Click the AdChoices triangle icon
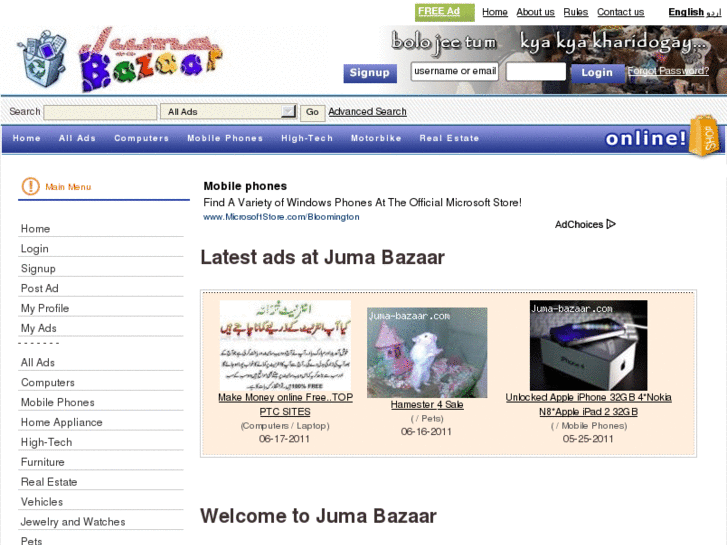 (611, 224)
